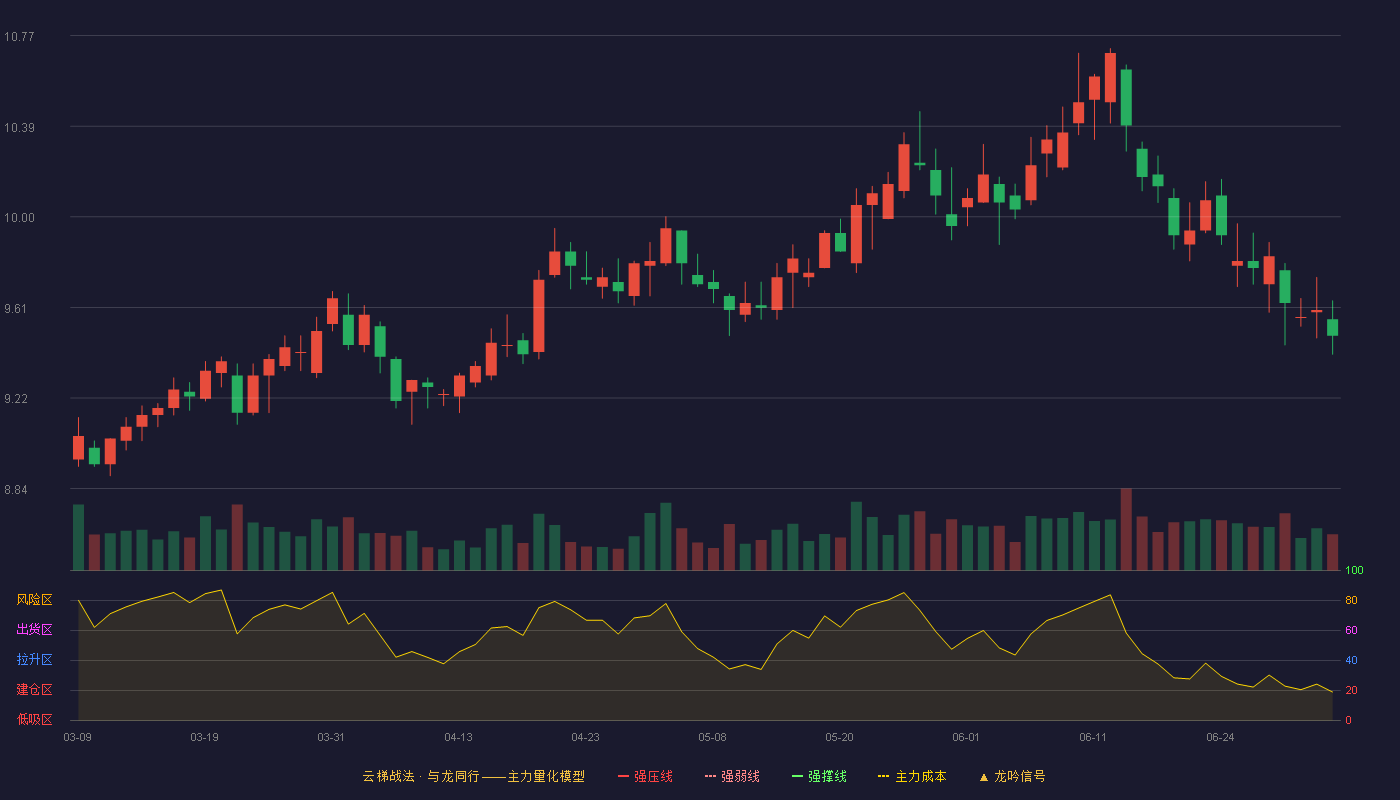Image resolution: width=1400 pixels, height=800 pixels.
Task: Click the green line marker of 强撑线
Action: pos(798,777)
